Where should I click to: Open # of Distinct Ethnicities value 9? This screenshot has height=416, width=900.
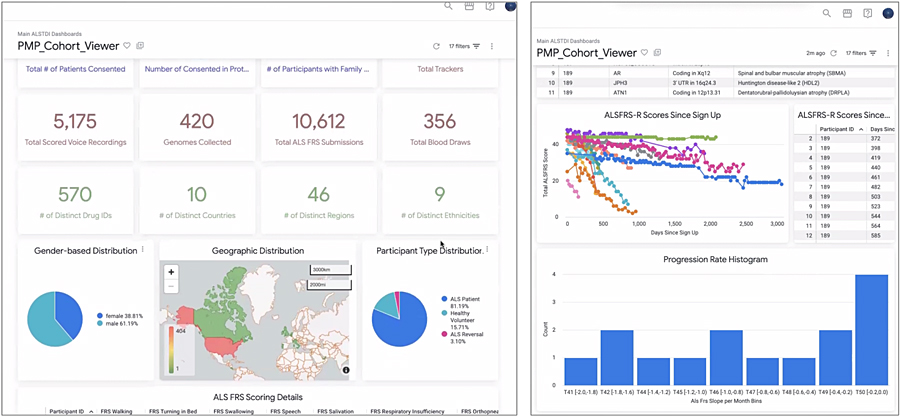point(440,195)
